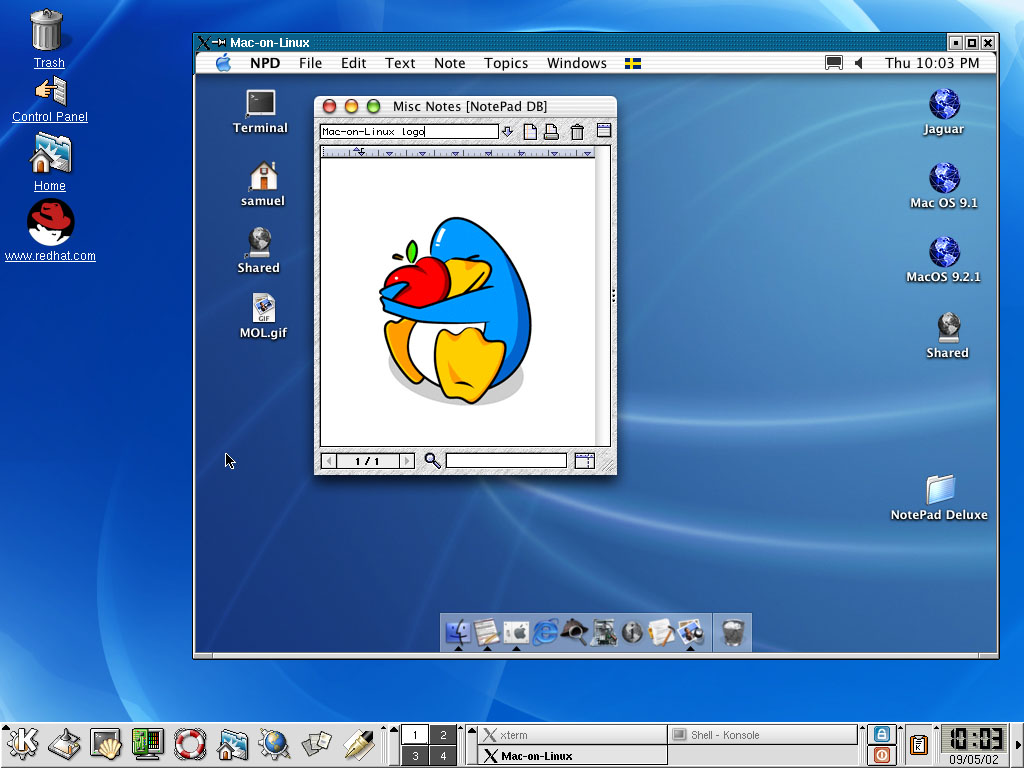Click the search text field in NotePad

(x=506, y=461)
